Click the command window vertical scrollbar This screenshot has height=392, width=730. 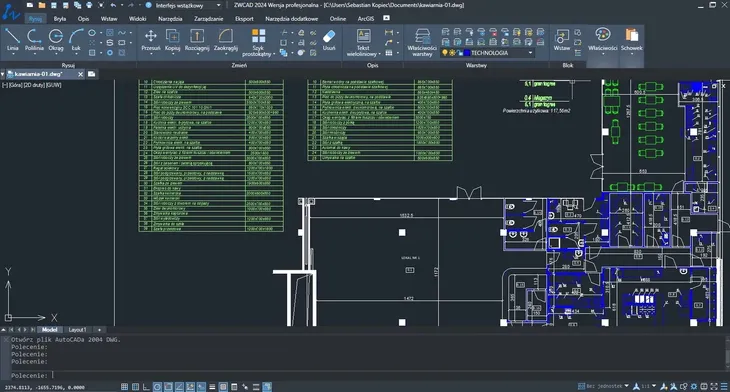tap(727, 353)
